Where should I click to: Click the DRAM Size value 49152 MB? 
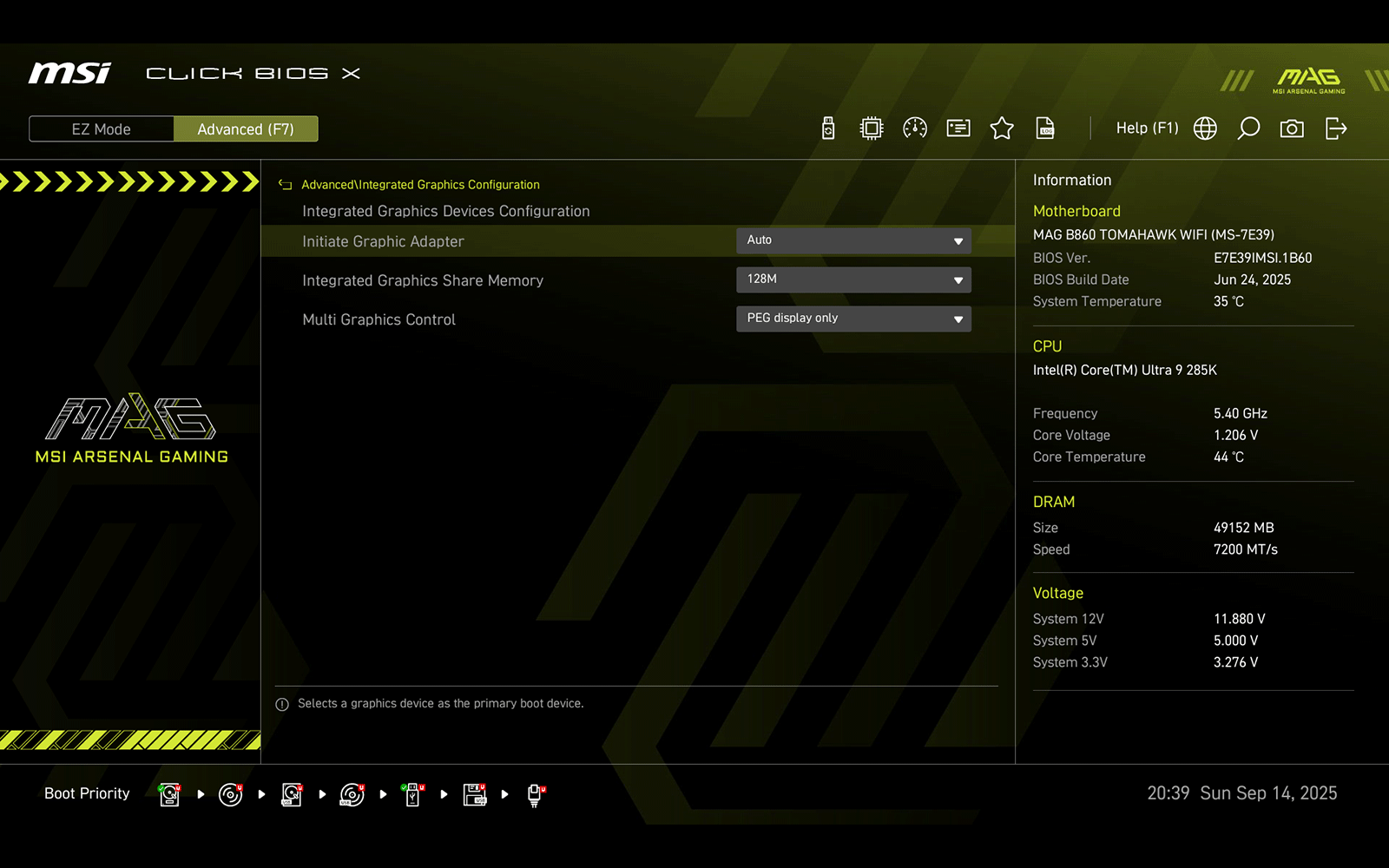coord(1244,528)
